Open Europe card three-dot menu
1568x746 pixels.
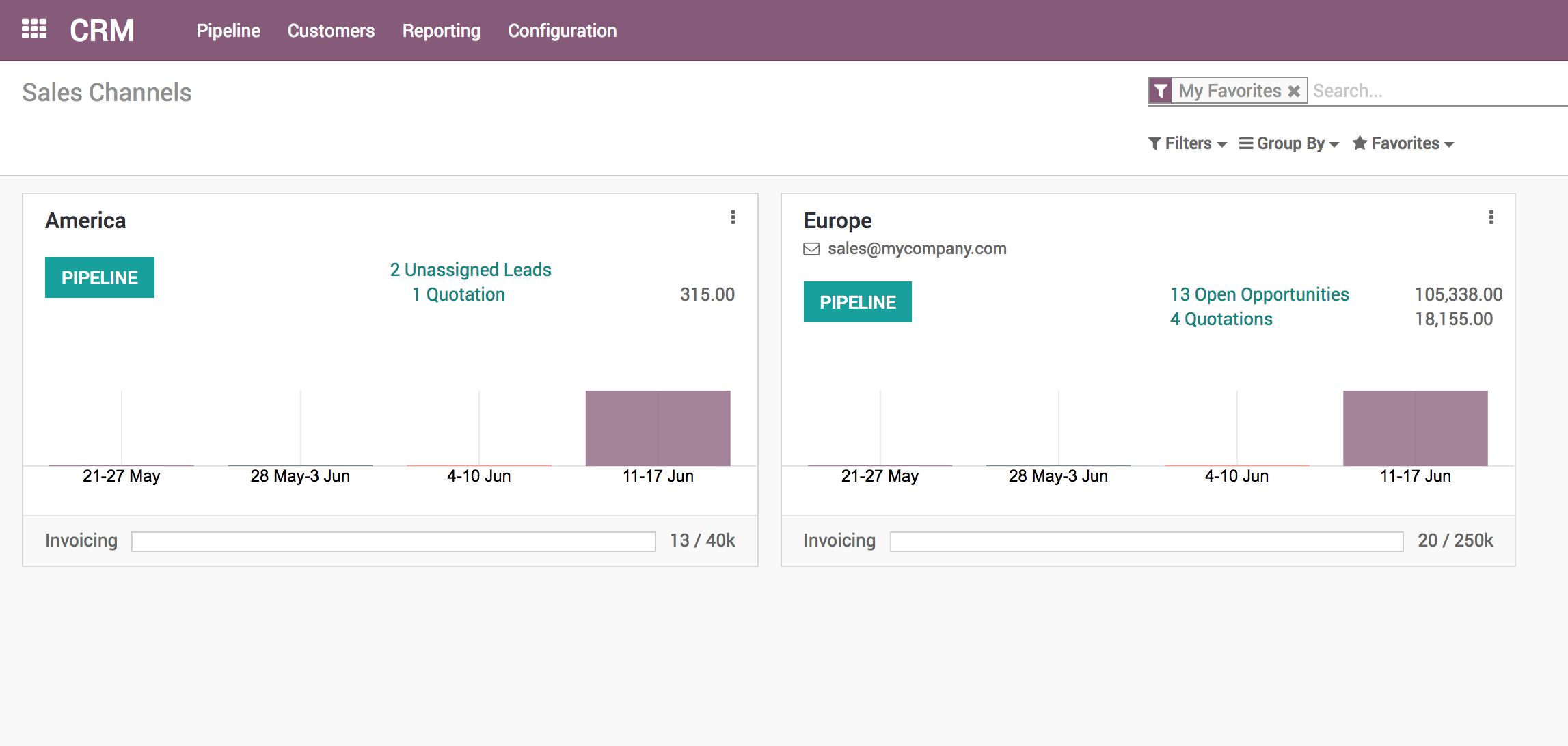pyautogui.click(x=1491, y=217)
